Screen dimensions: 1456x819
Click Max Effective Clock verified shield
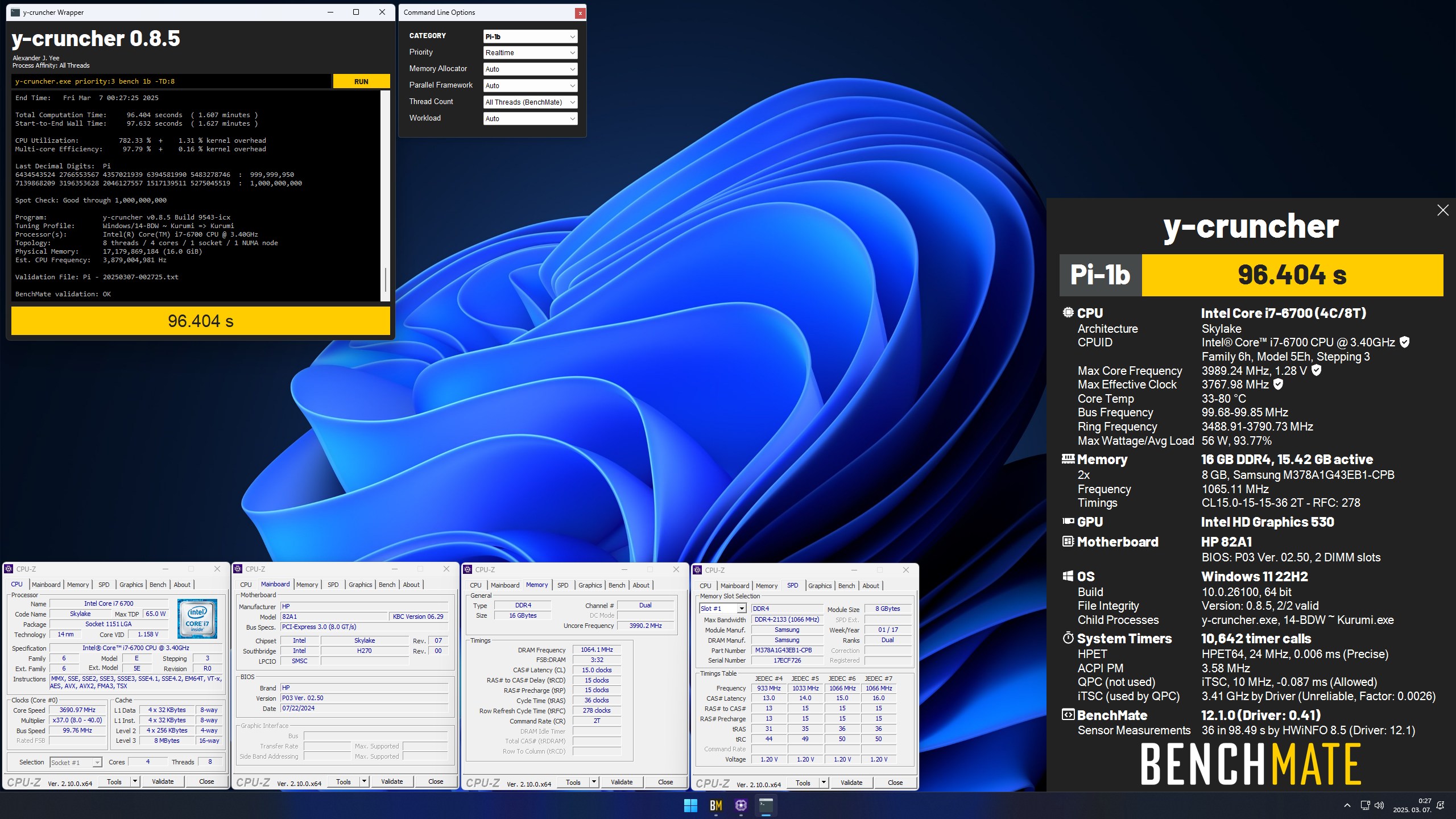1278,384
